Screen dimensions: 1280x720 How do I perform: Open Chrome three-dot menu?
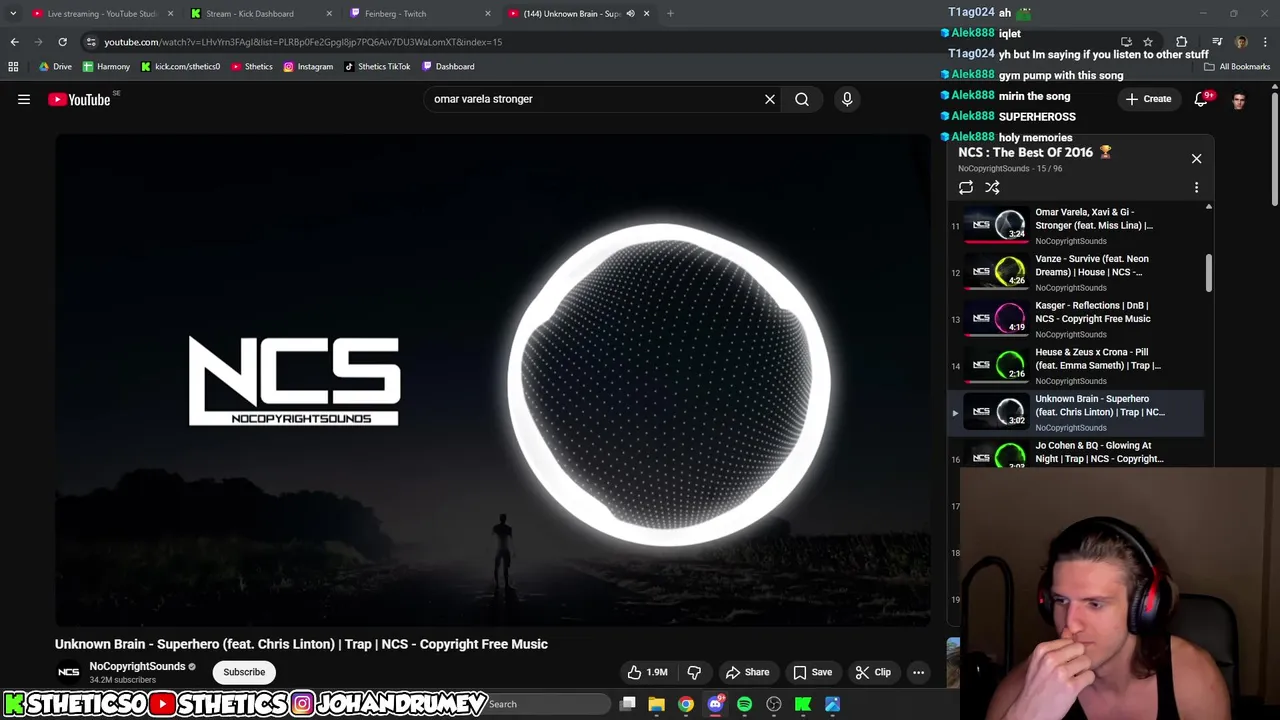point(1265,42)
